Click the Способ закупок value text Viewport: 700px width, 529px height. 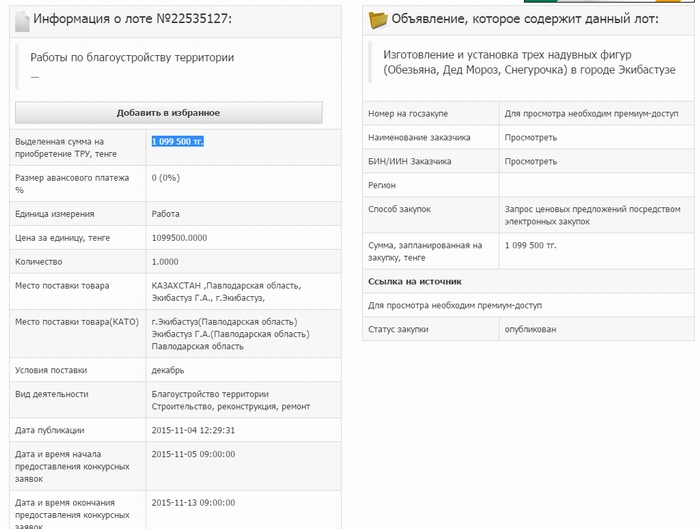point(592,215)
